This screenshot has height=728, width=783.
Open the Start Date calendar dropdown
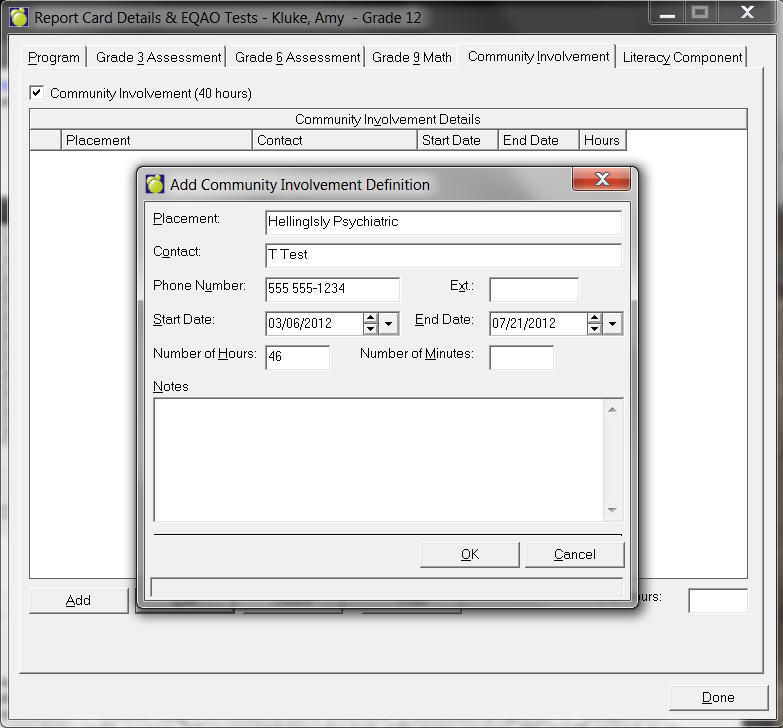[x=389, y=324]
